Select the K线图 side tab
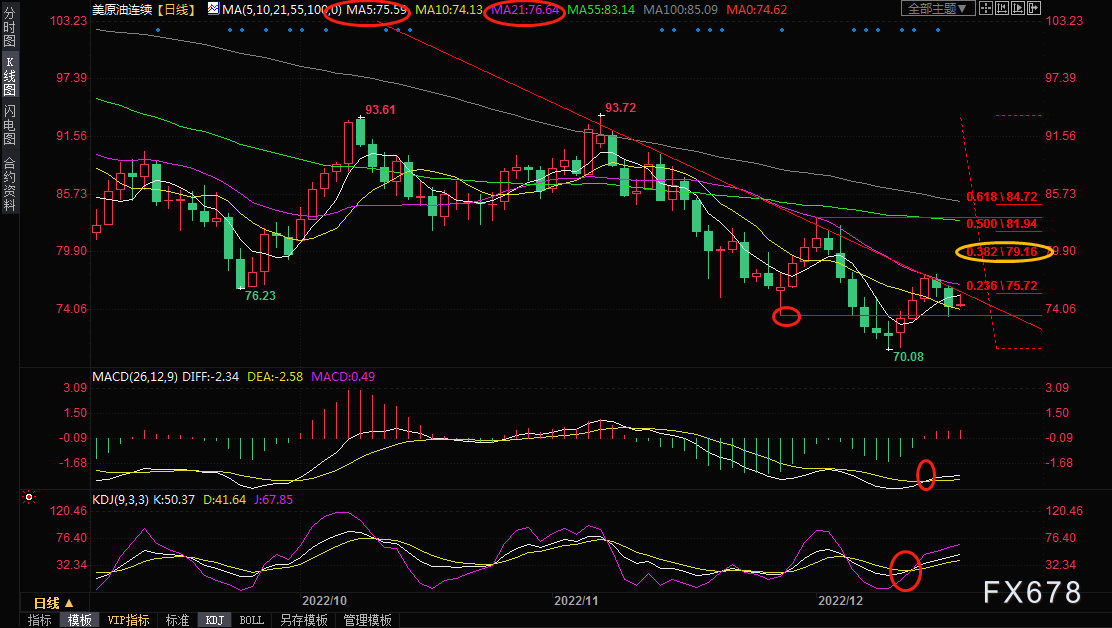 (9, 76)
